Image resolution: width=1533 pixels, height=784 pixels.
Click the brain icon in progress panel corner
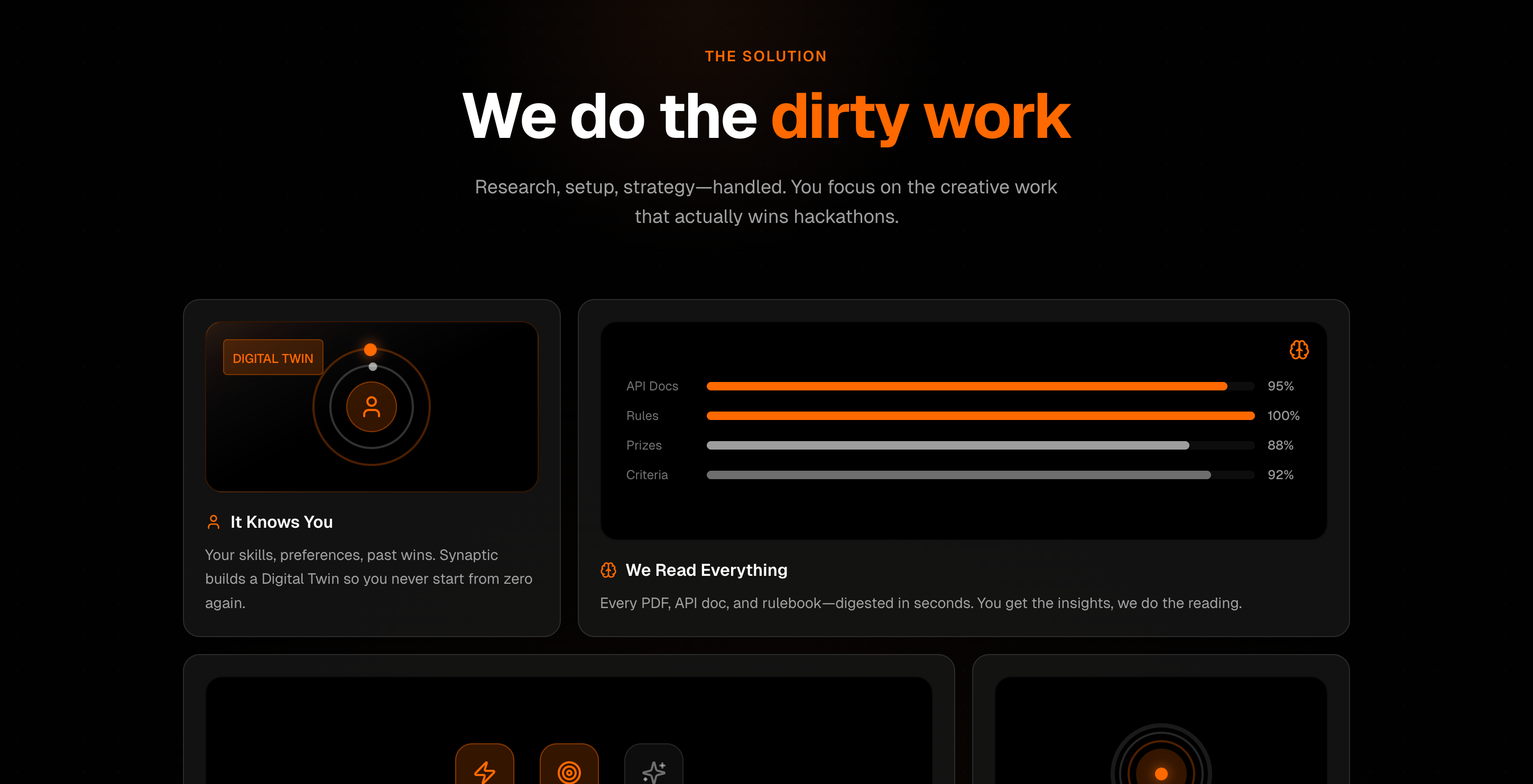pyautogui.click(x=1298, y=350)
